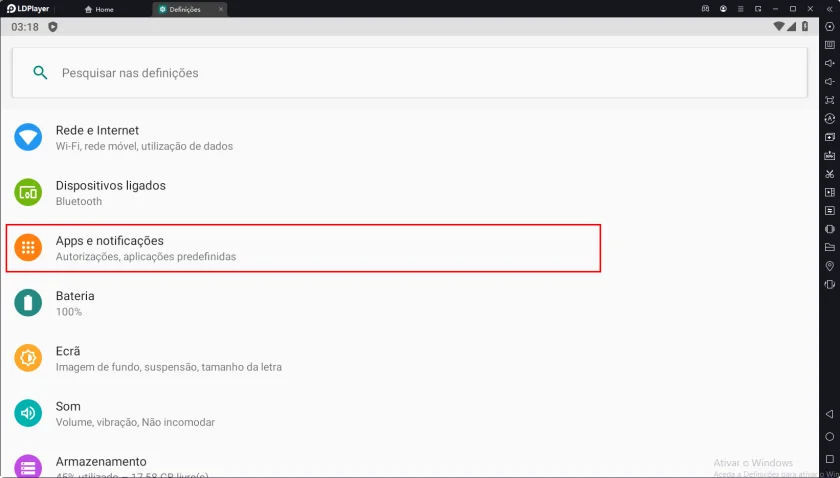
Task: Click the teal battery icon next to Bateria
Action: (28, 303)
